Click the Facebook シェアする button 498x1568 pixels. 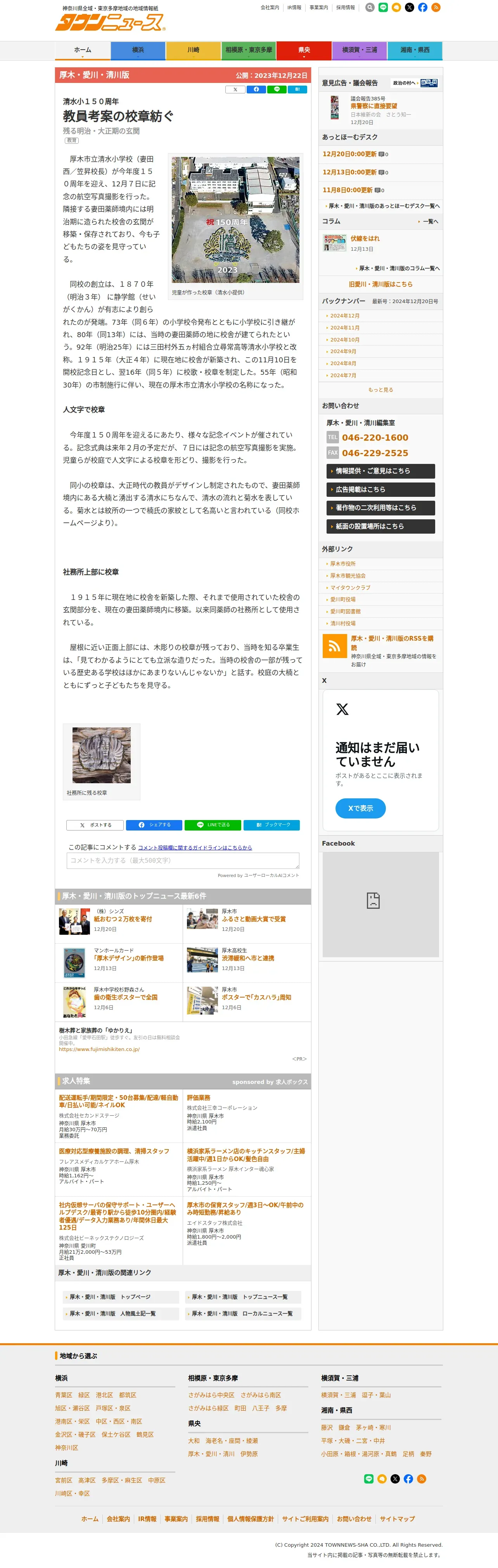[x=154, y=825]
